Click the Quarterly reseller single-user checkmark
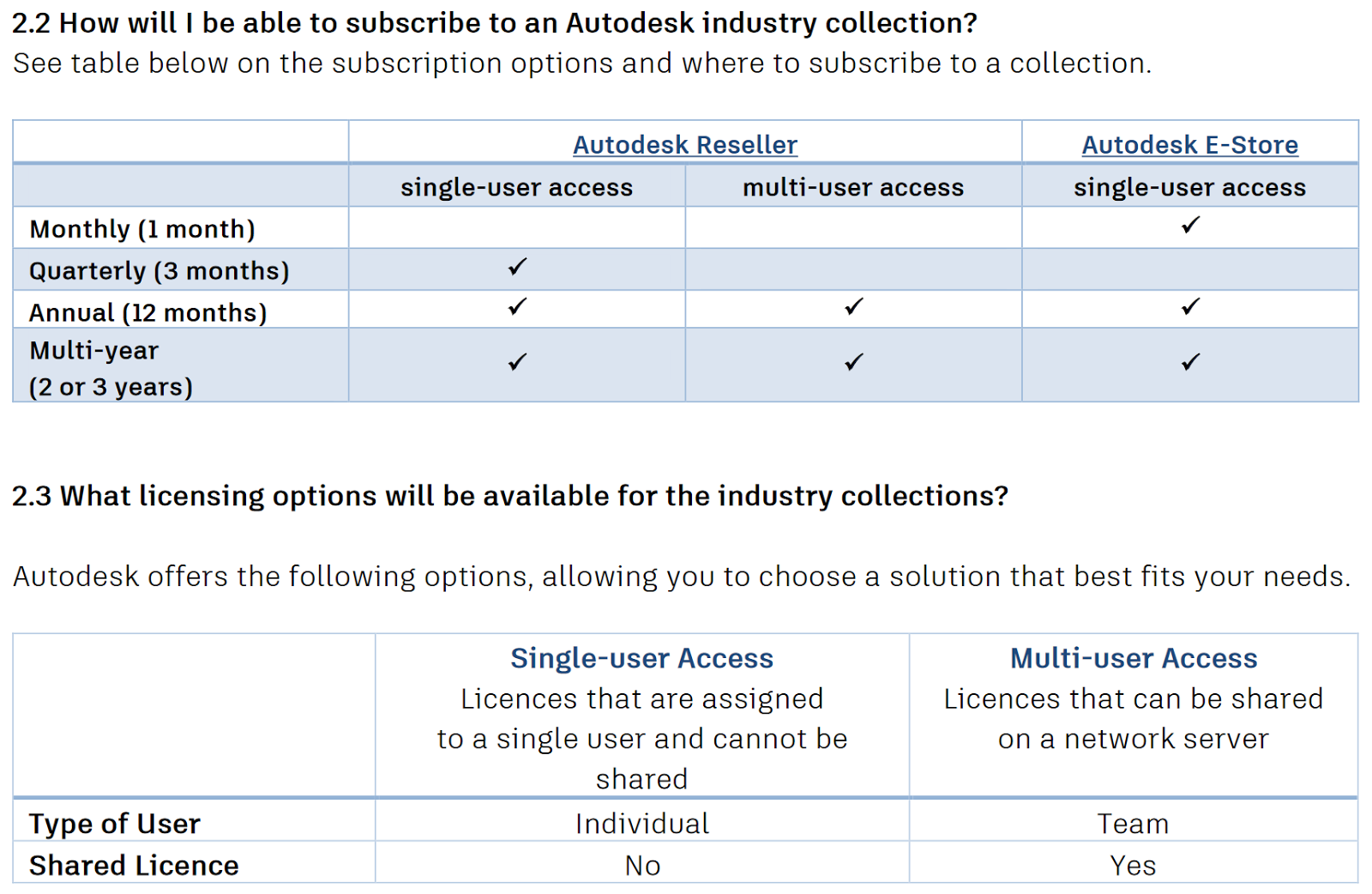 tap(517, 267)
